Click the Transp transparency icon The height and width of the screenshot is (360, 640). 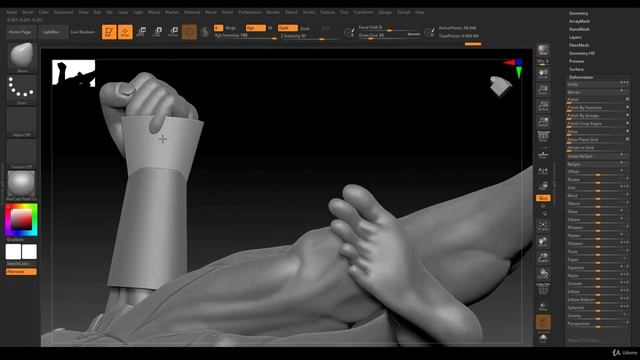pos(543,306)
